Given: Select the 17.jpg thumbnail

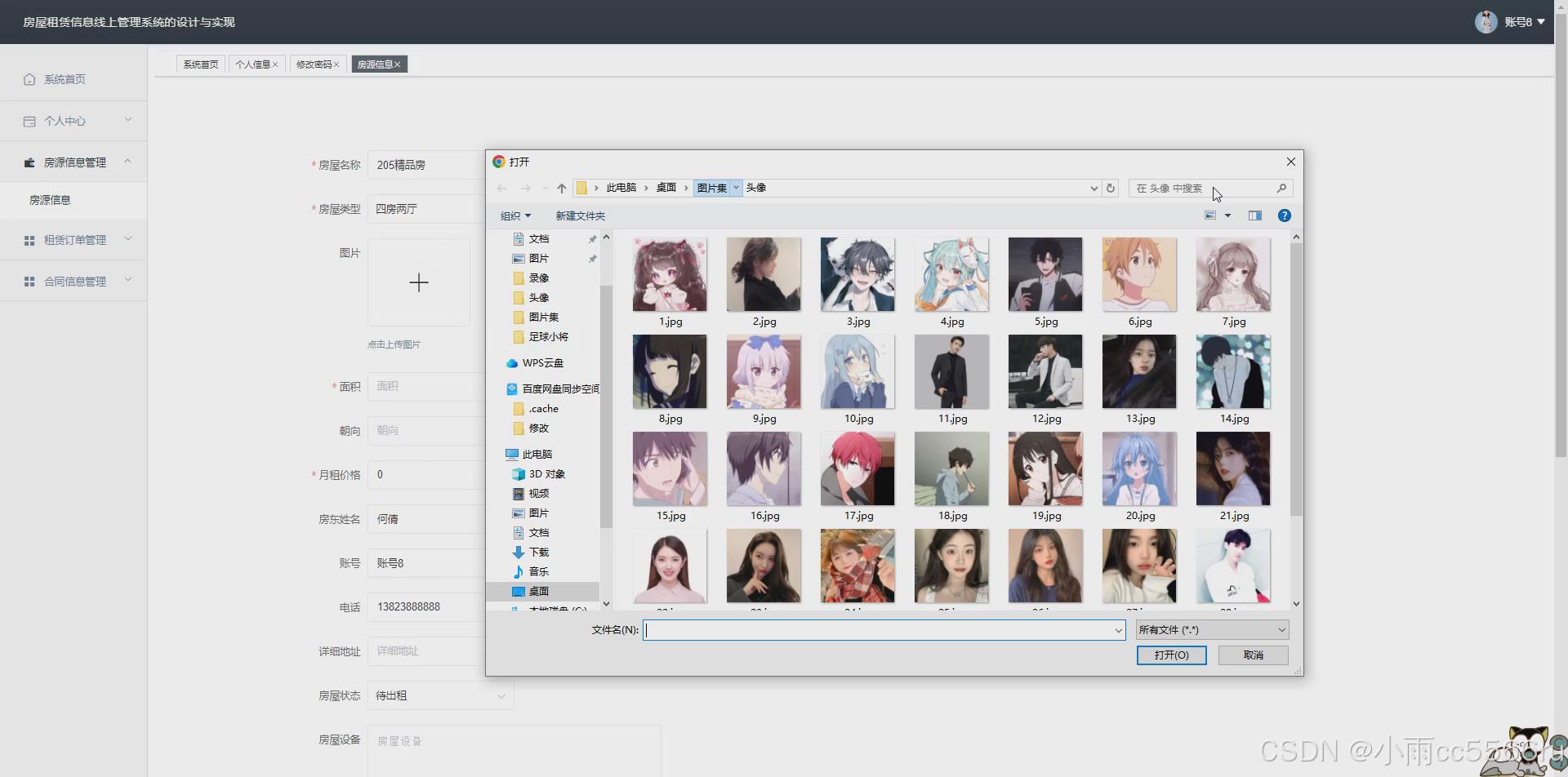Looking at the screenshot, I should coord(857,469).
